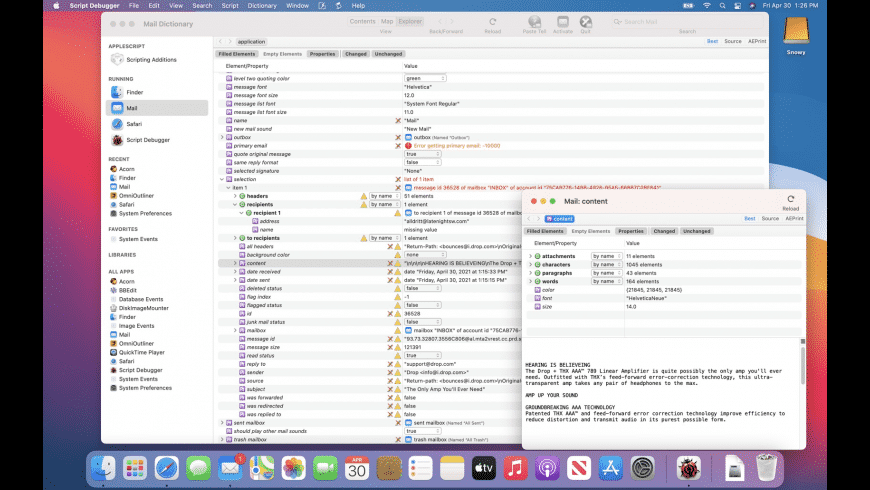
Task: Toggle Unchanged in Mail: content window
Action: point(697,231)
